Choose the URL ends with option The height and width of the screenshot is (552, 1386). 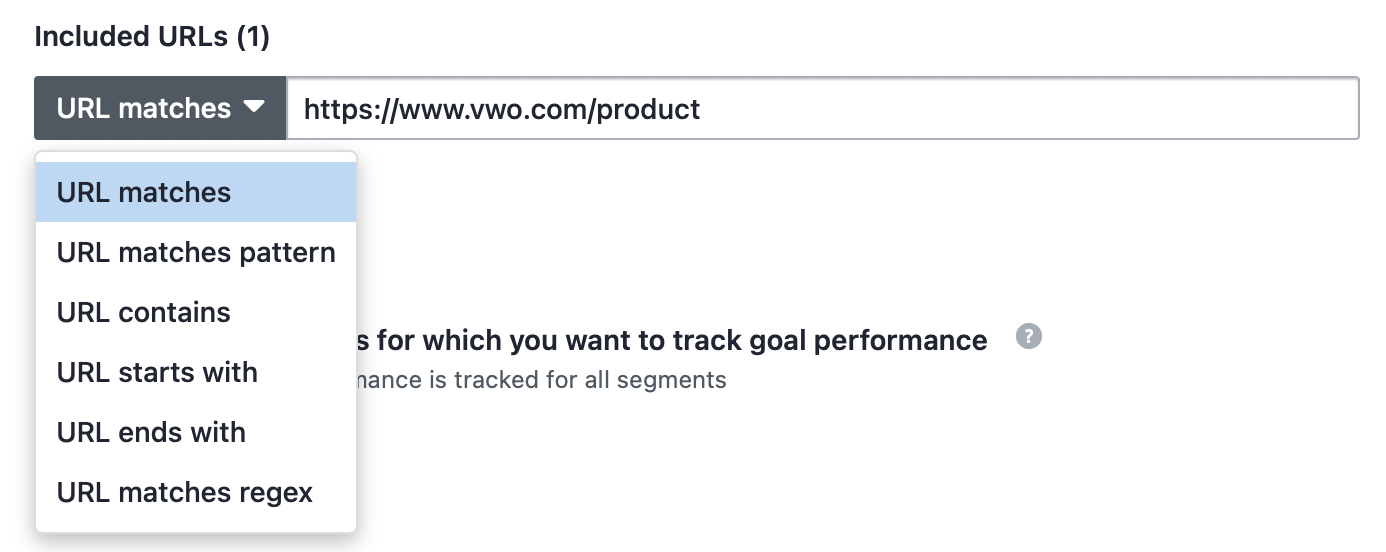click(x=196, y=432)
